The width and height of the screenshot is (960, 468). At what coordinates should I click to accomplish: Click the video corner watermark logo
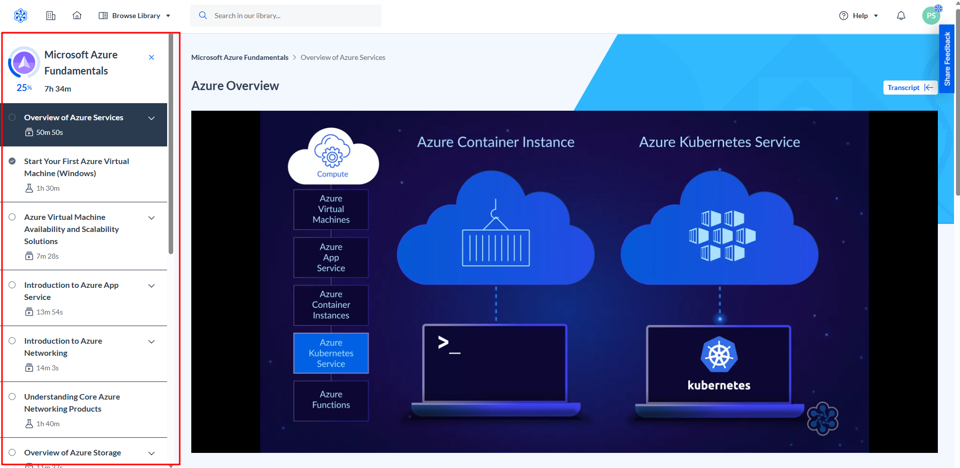pyautogui.click(x=822, y=418)
